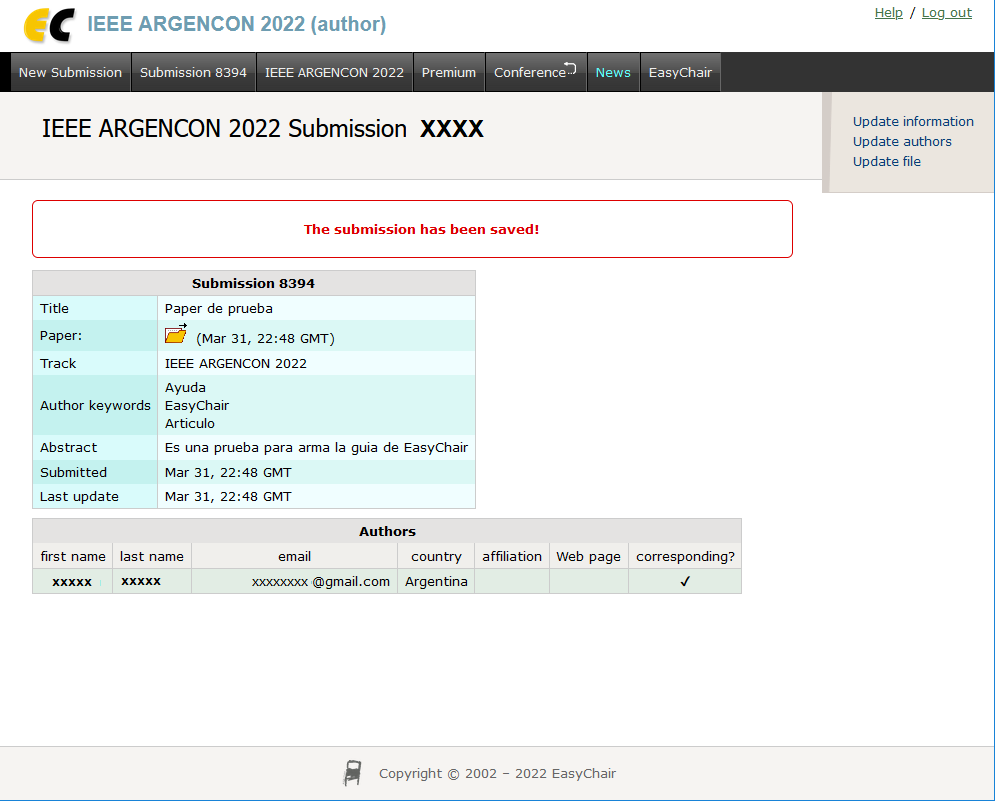The width and height of the screenshot is (996, 805).
Task: Select the IEEE ARGENCON 2022 menu item
Action: (x=334, y=72)
